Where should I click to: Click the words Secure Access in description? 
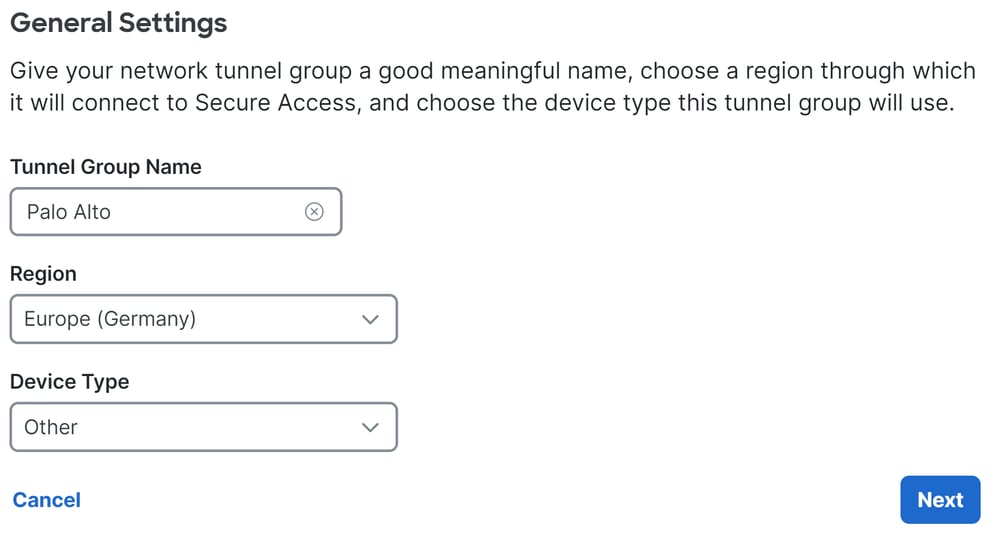275,103
